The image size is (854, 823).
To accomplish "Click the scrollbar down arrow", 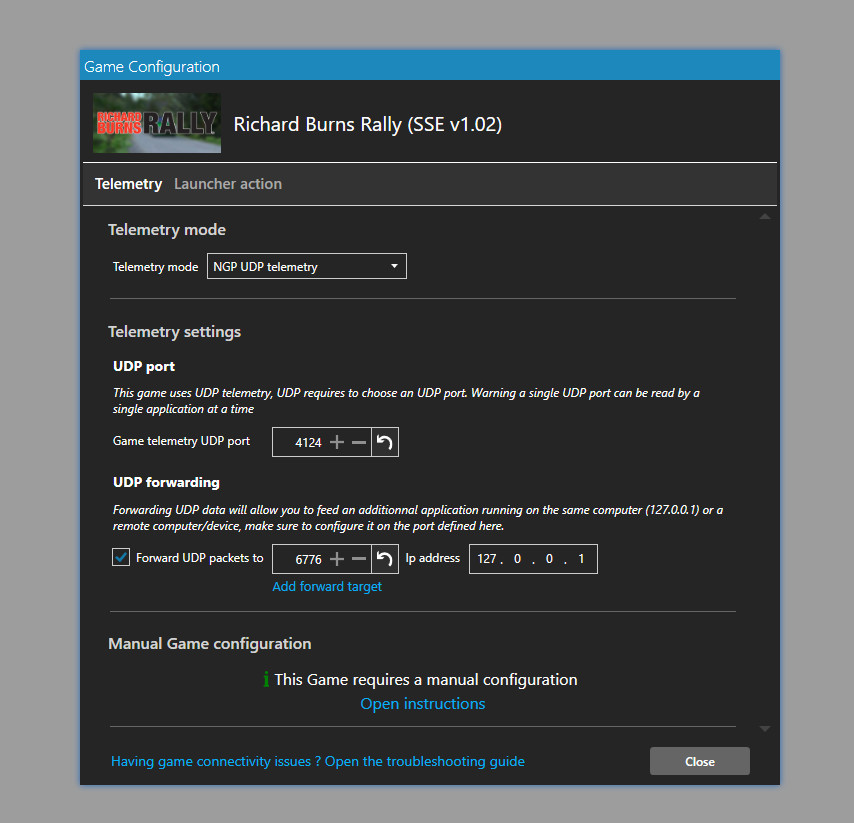I will coord(765,729).
